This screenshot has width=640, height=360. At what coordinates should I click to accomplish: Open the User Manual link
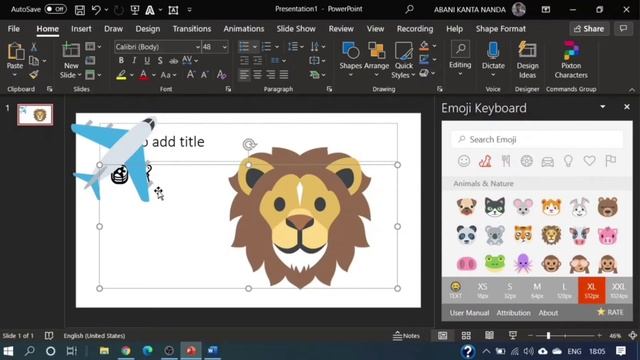(469, 313)
